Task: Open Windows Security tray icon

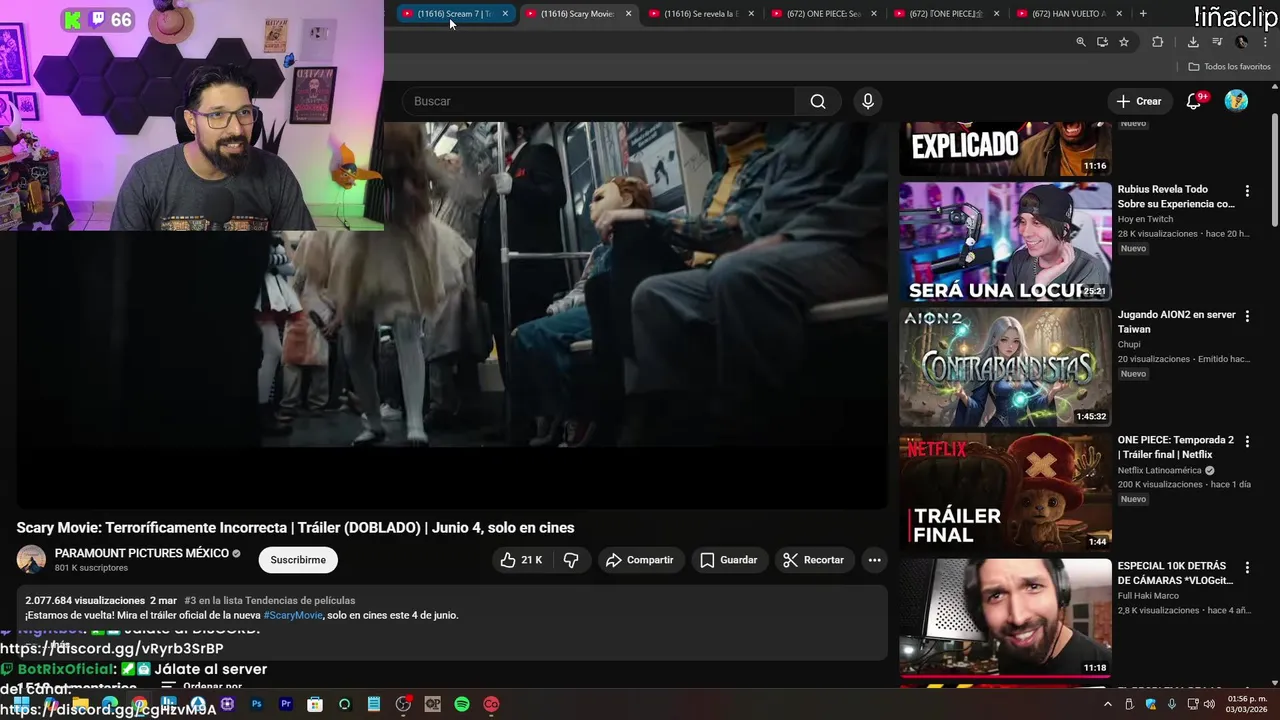Action: (x=1151, y=704)
